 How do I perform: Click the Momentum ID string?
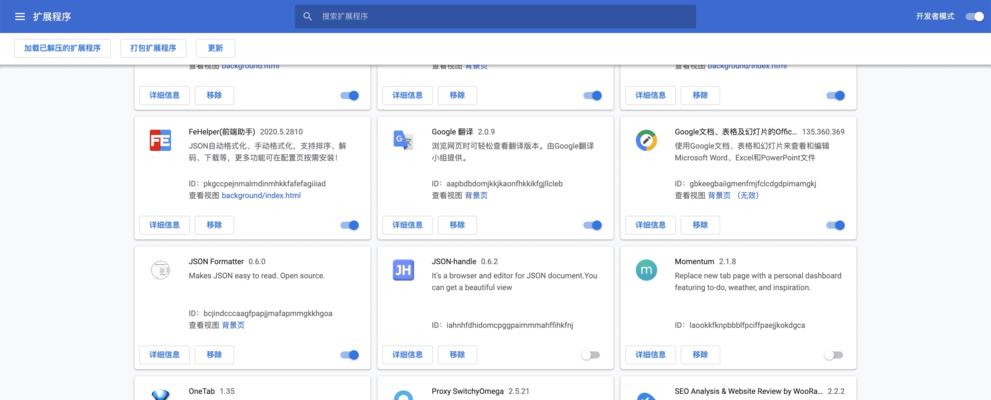(747, 325)
